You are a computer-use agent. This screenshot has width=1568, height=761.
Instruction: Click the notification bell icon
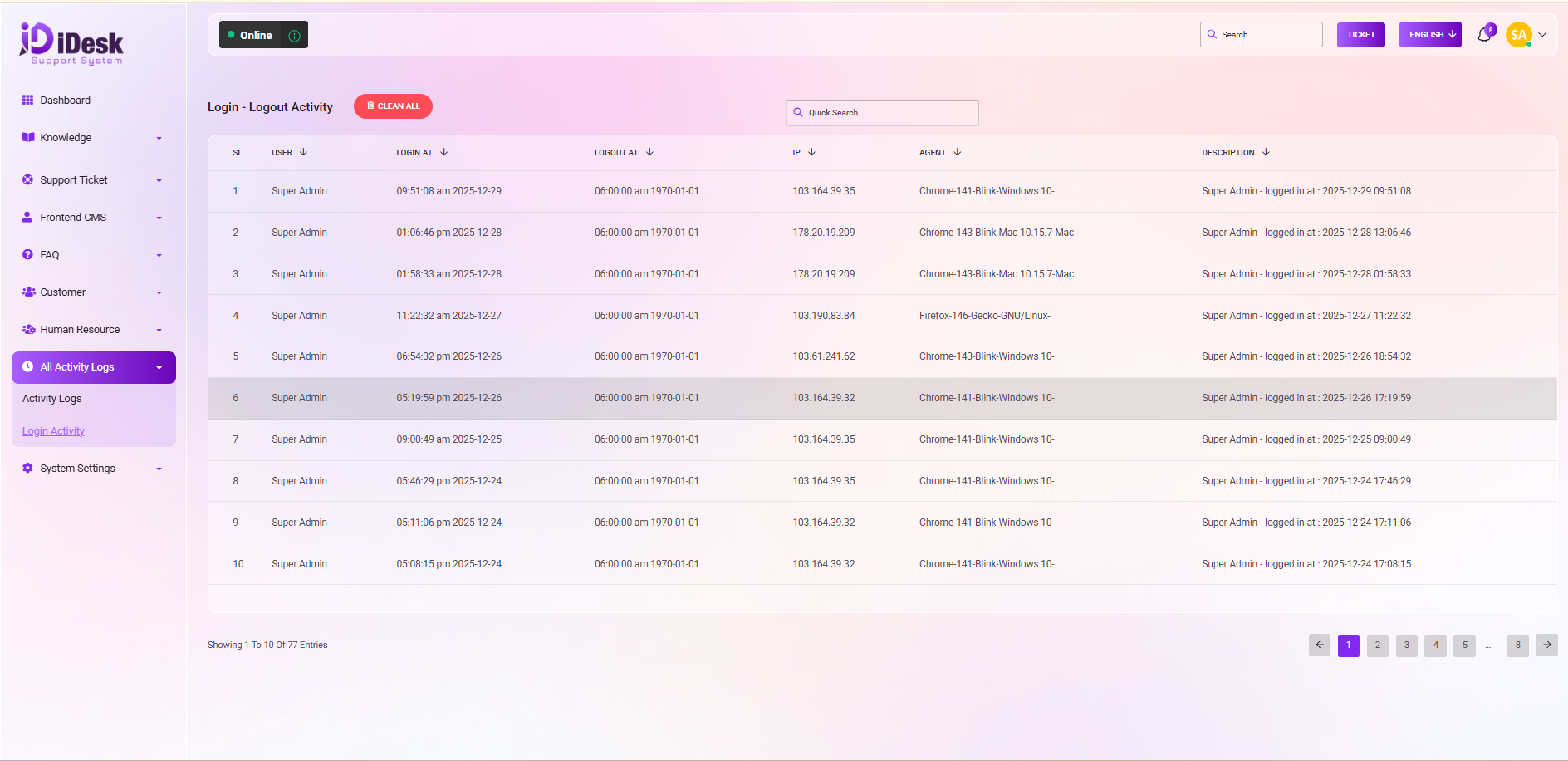pos(1484,35)
